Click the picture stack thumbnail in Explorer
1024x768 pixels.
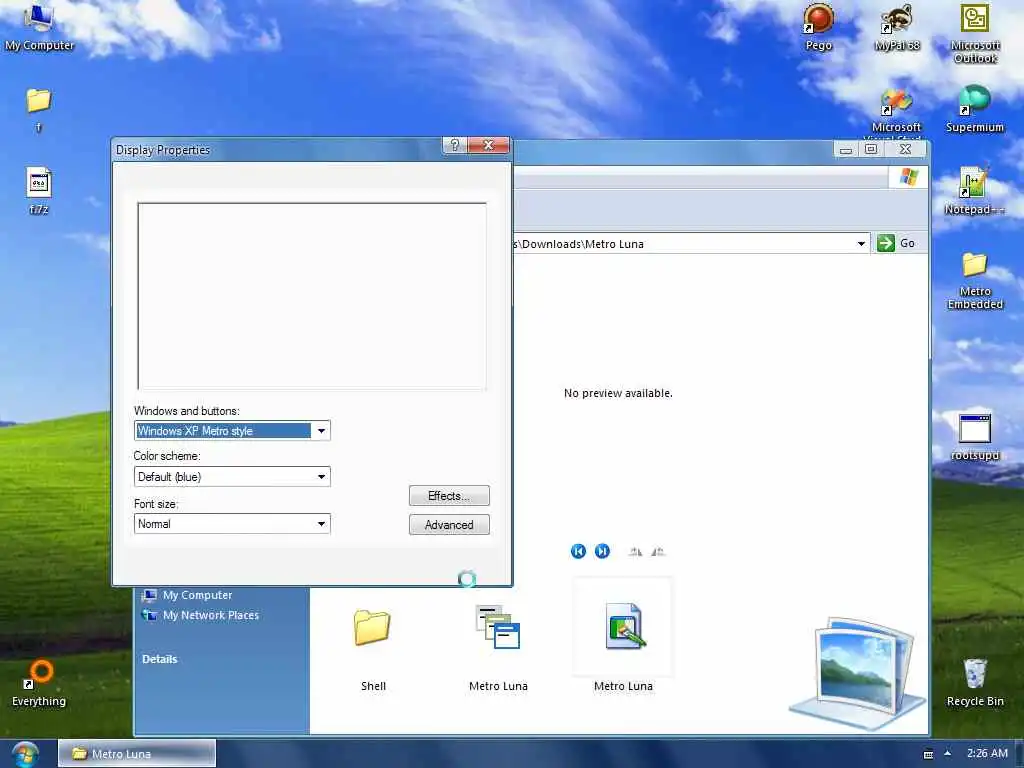[x=857, y=673]
